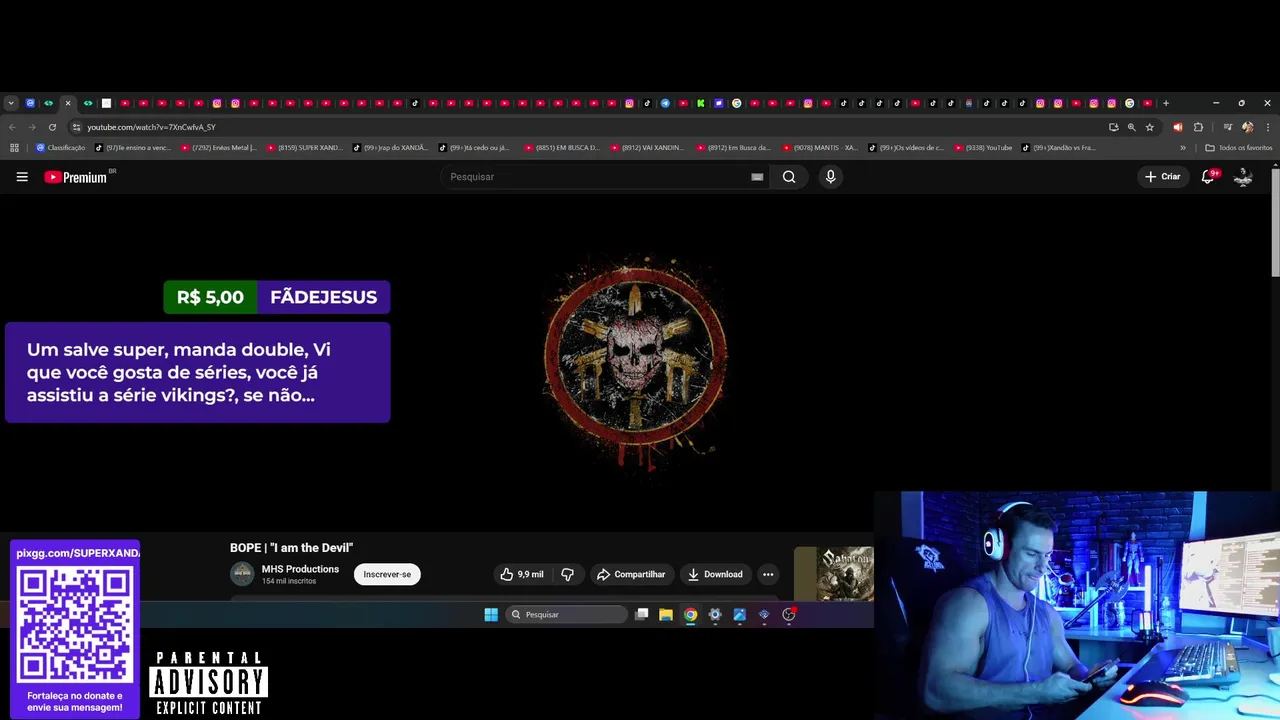
Task: Open the media control icon in Chrome's toolbar
Action: coord(1227,127)
